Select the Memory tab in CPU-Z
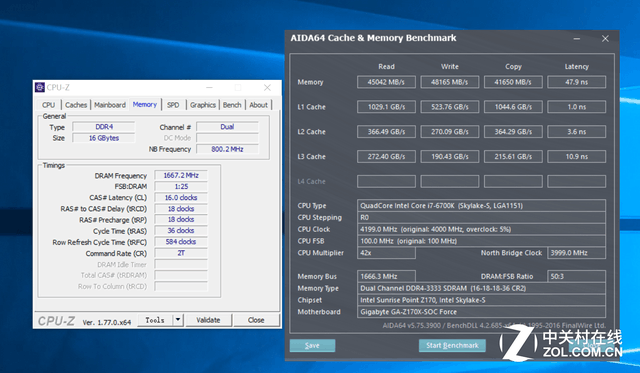This screenshot has height=373, width=640. pyautogui.click(x=145, y=104)
